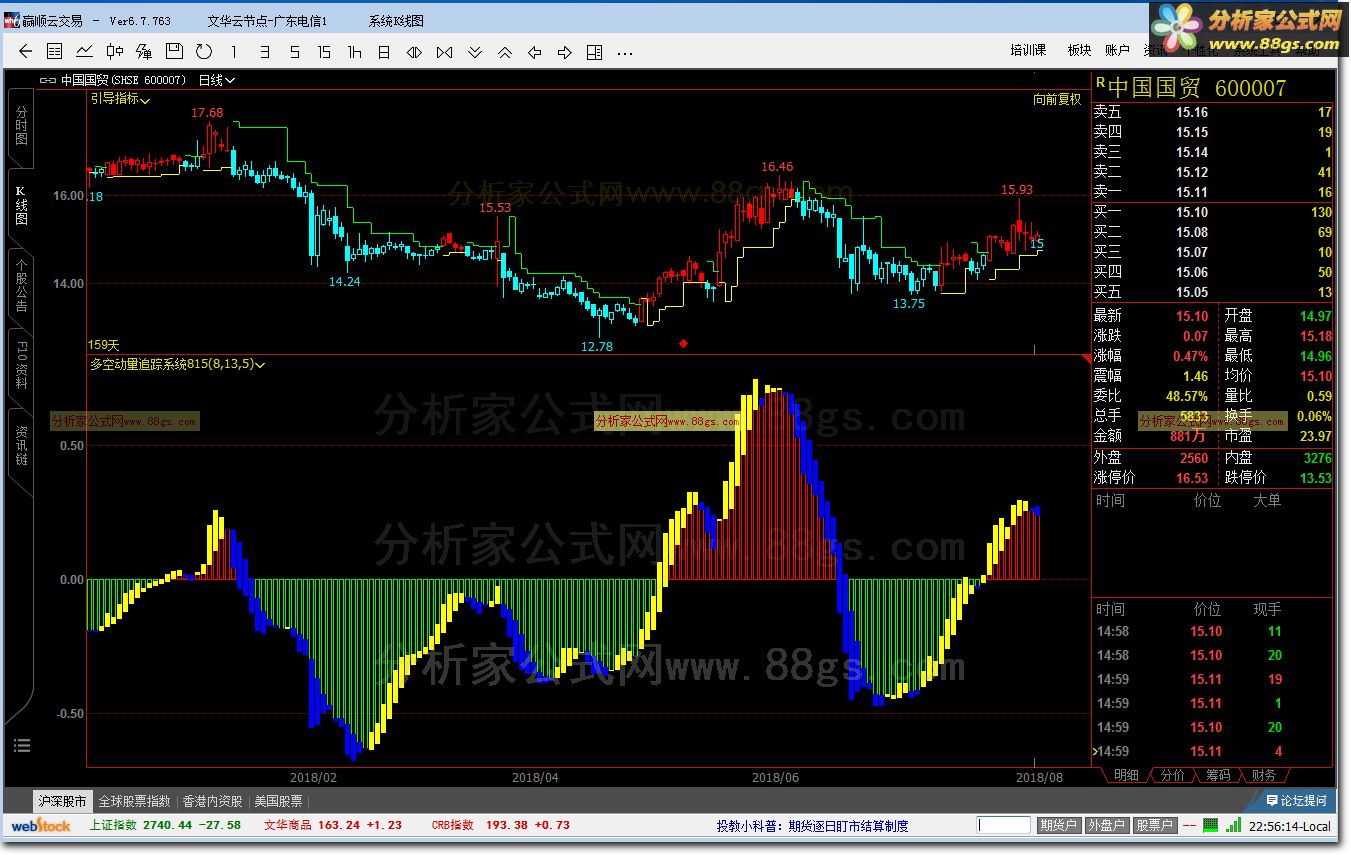Image resolution: width=1351 pixels, height=855 pixels.
Task: Click the 论坛提问 forum button
Action: coord(1295,801)
